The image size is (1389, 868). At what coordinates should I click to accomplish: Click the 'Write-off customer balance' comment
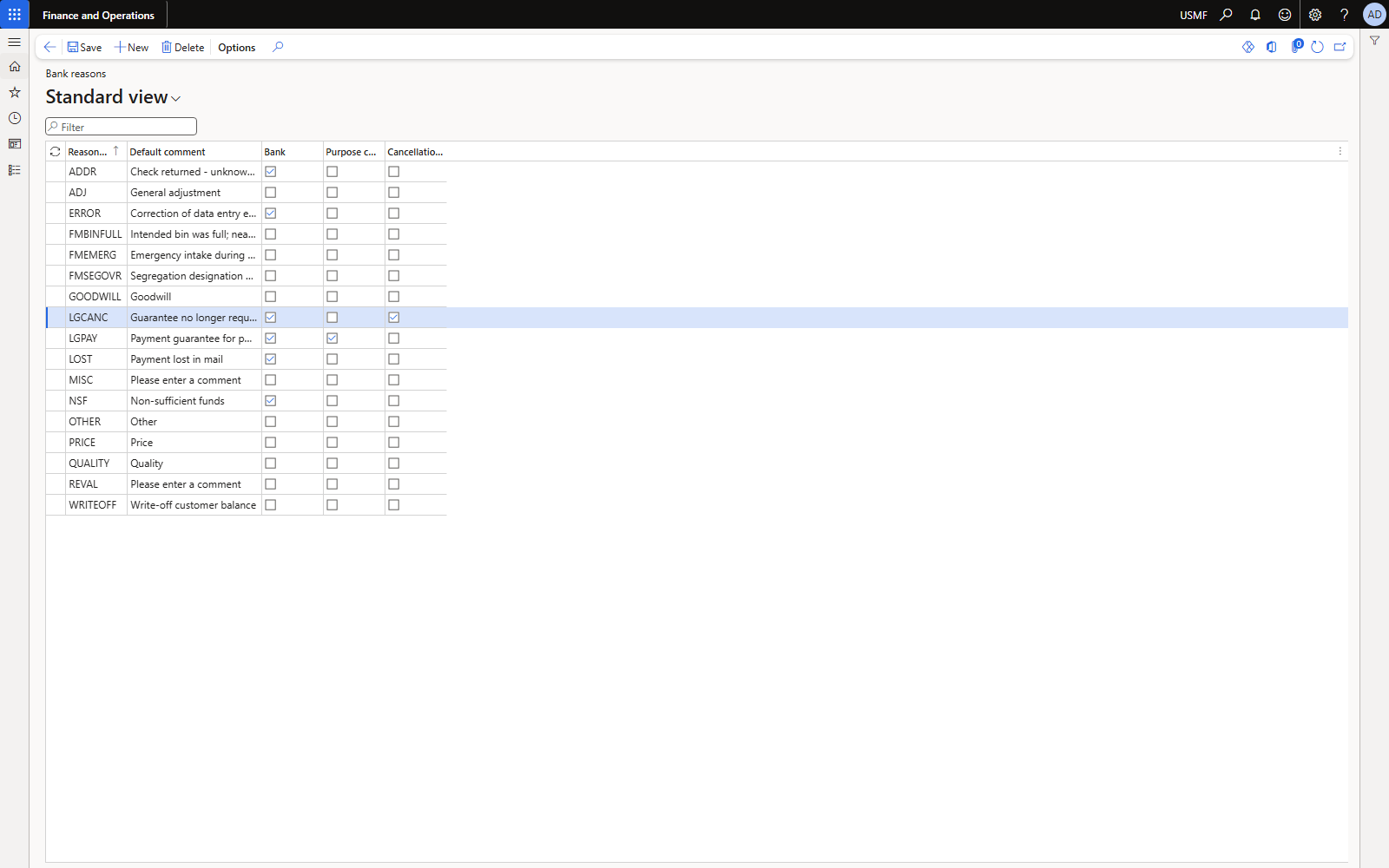[194, 505]
